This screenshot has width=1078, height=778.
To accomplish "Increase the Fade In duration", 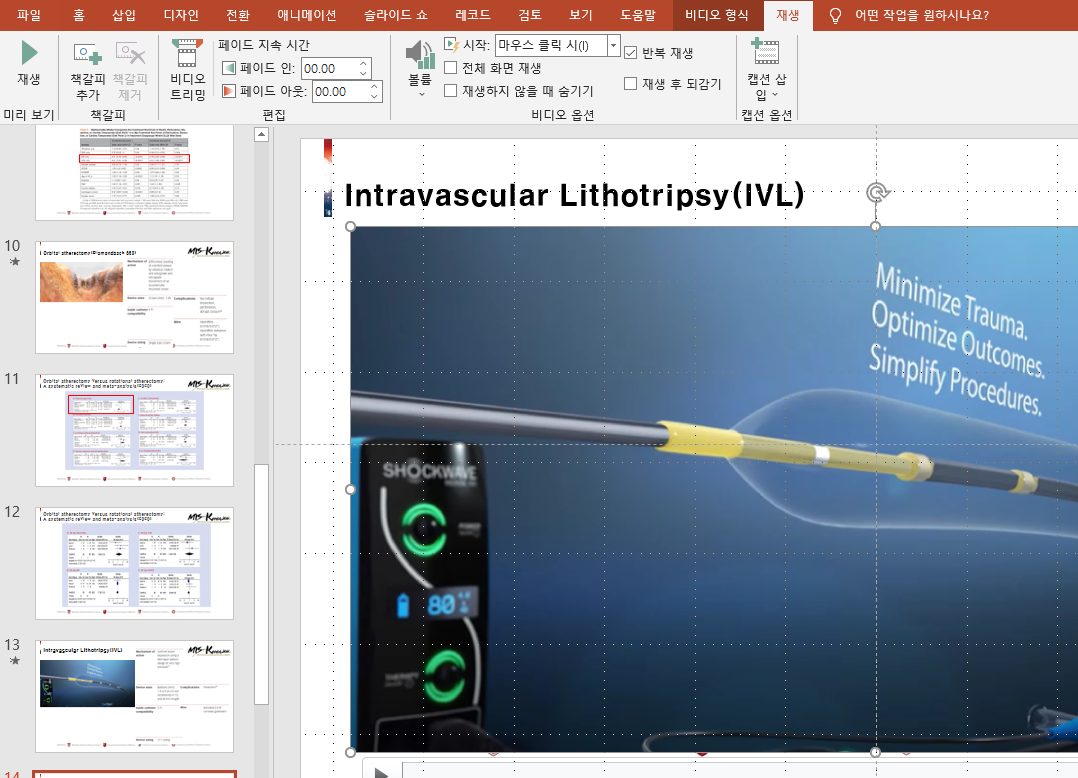I will pos(364,63).
